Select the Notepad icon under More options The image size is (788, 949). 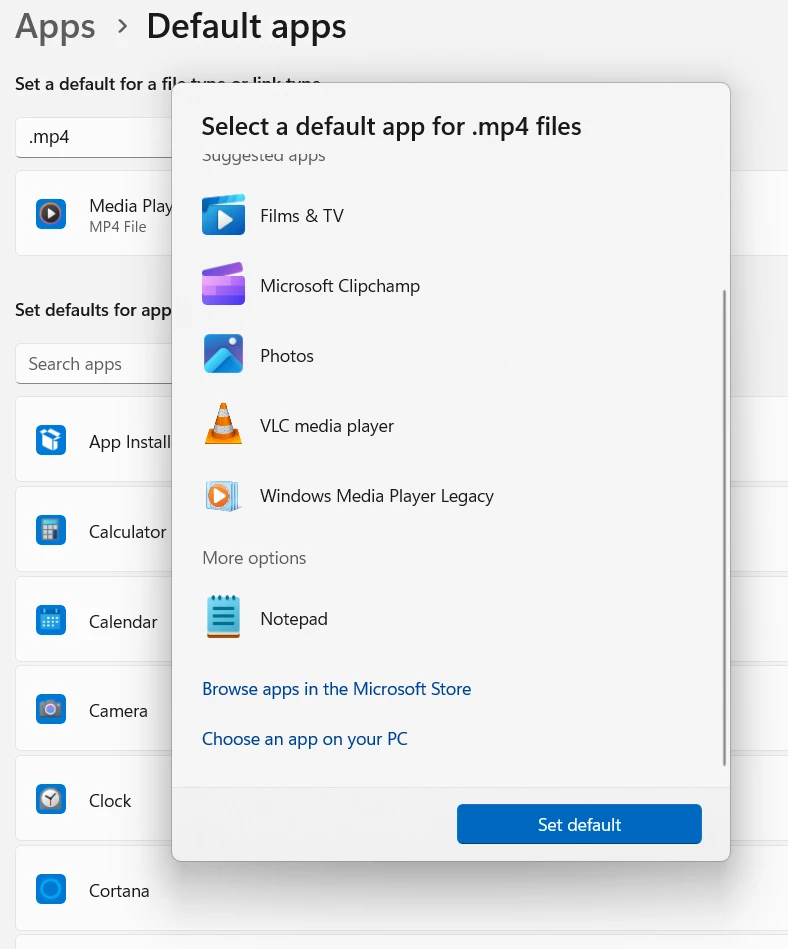[223, 617]
